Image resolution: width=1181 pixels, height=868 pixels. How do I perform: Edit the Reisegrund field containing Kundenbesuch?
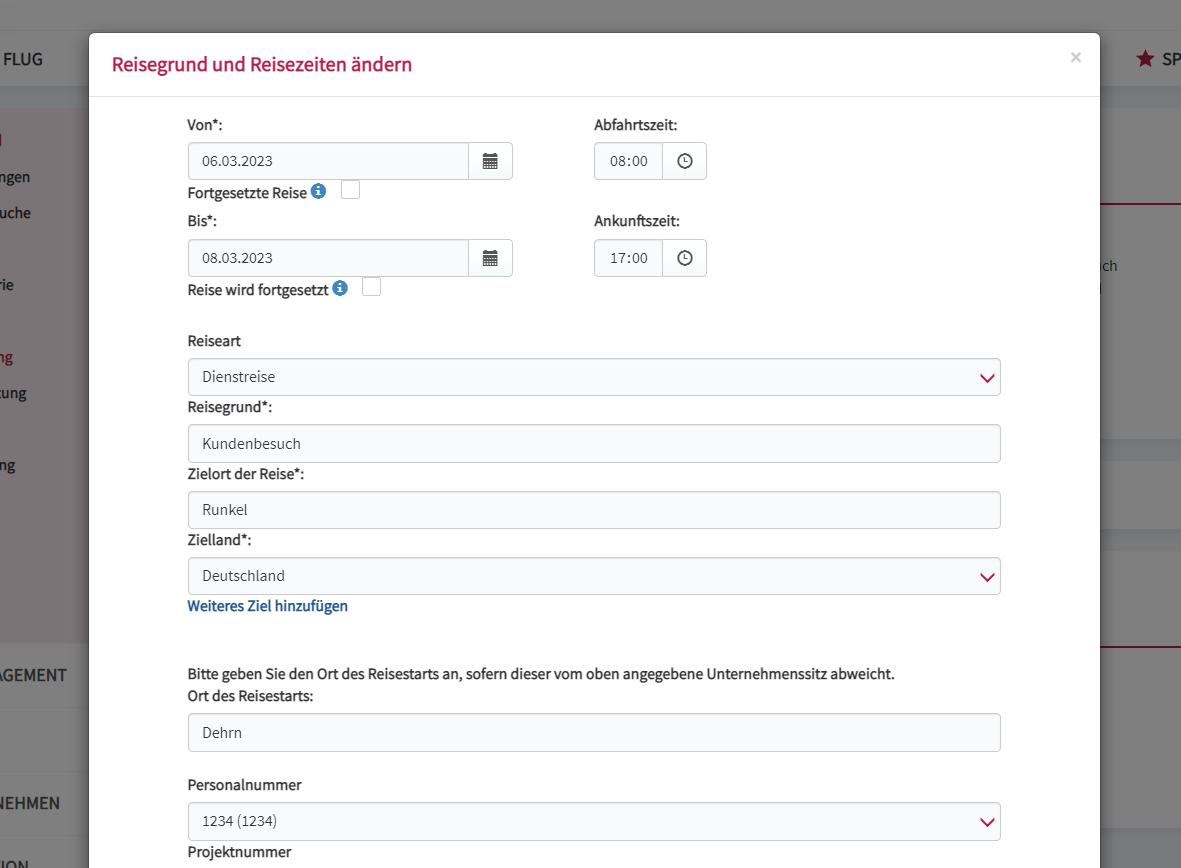[594, 444]
